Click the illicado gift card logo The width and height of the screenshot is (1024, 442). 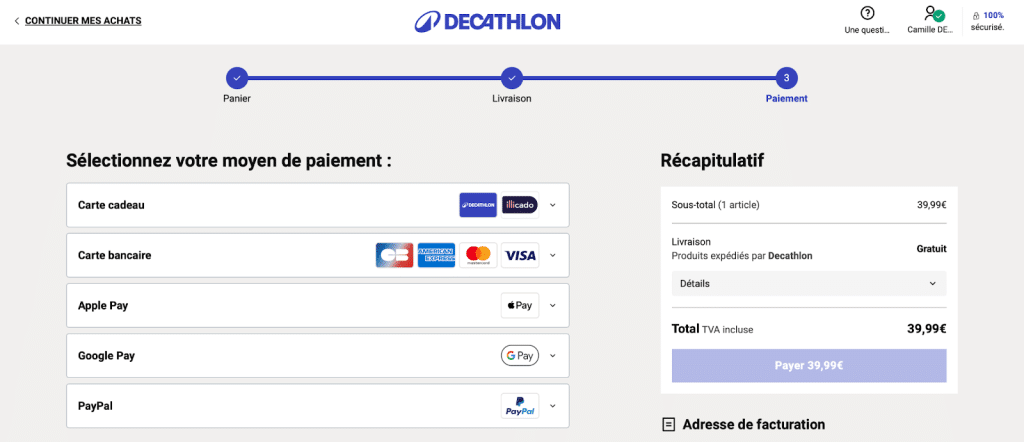pyautogui.click(x=520, y=204)
